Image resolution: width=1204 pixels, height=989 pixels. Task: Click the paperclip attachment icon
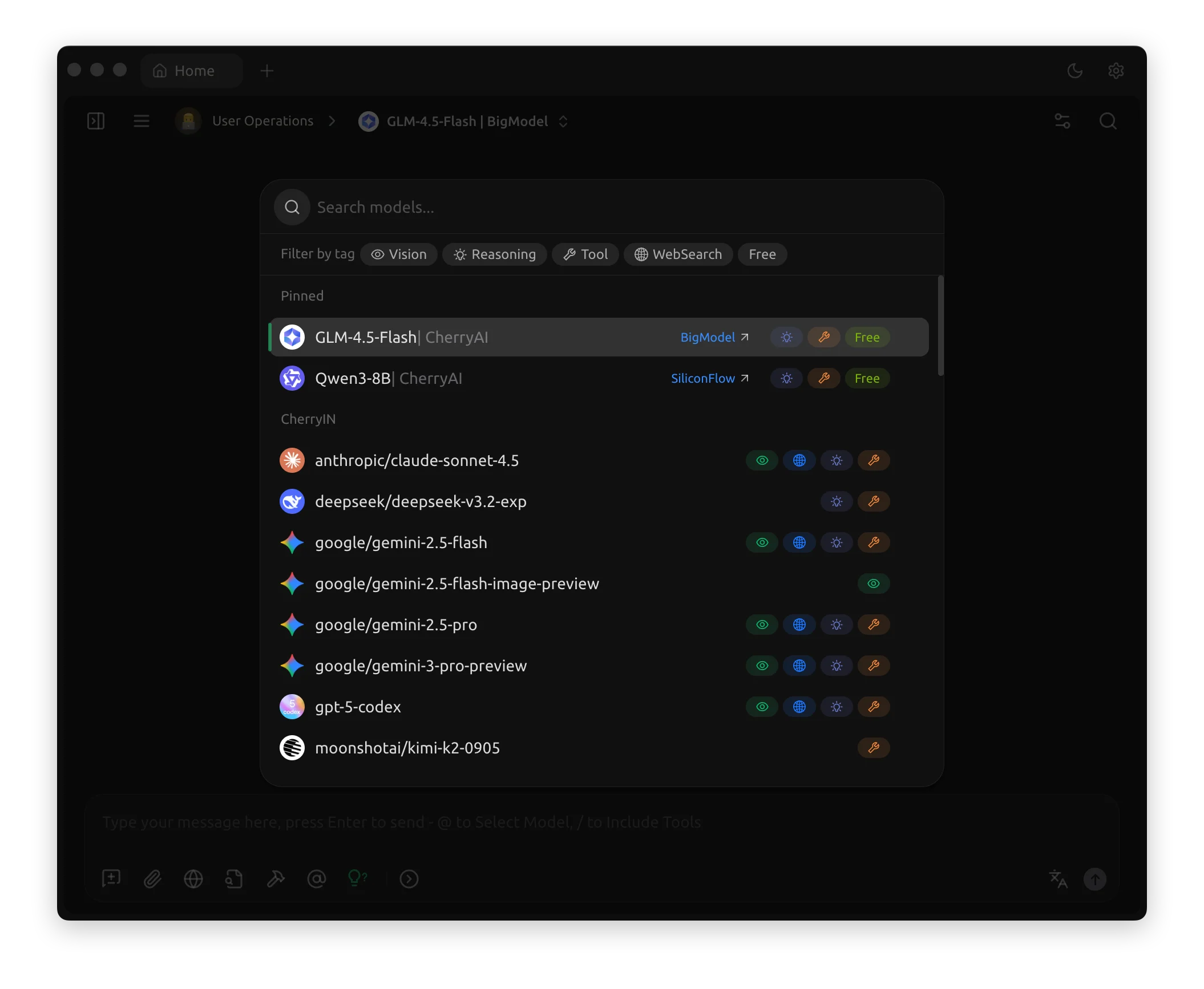click(152, 879)
